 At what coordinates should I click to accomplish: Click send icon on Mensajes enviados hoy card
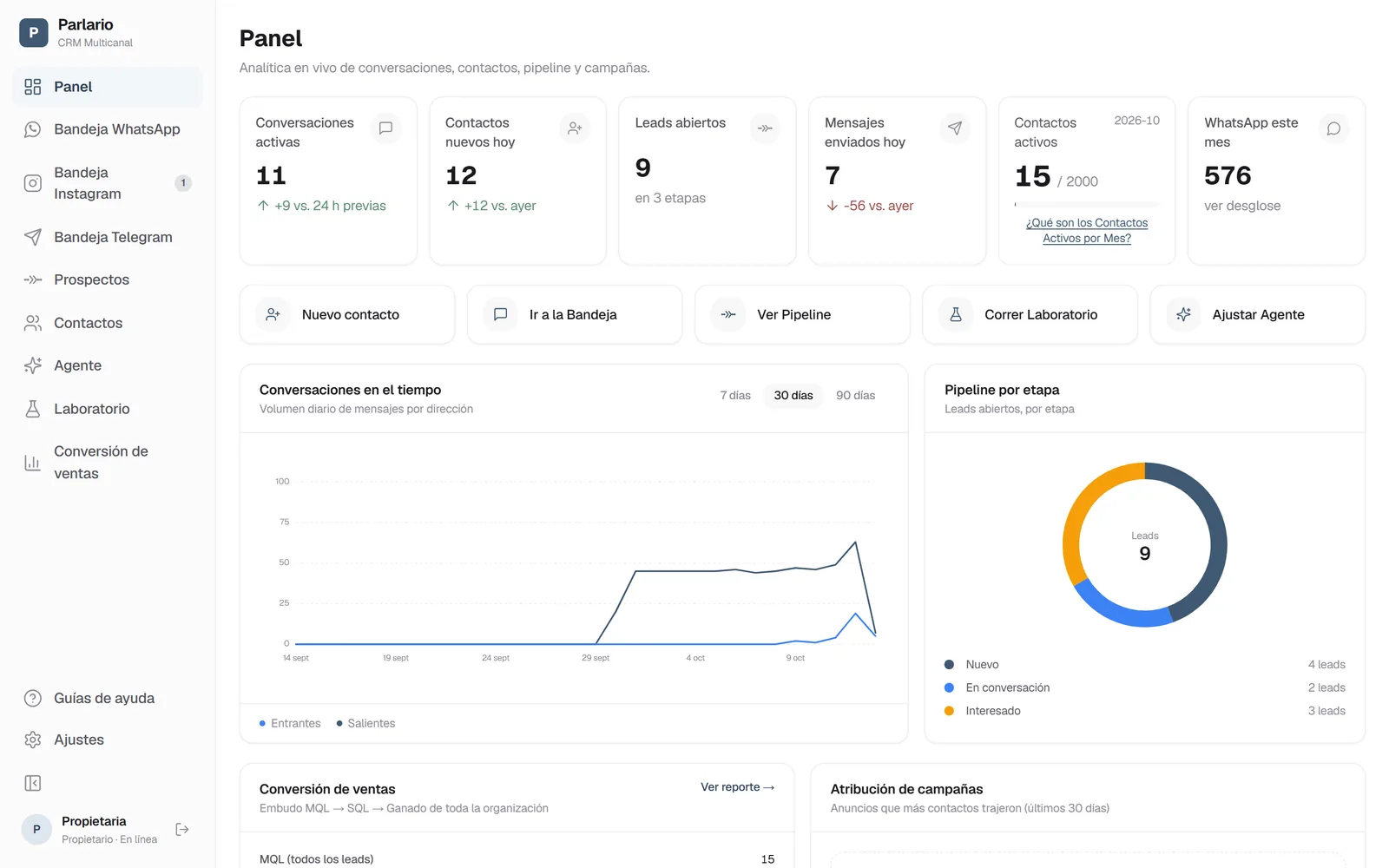pyautogui.click(x=955, y=128)
